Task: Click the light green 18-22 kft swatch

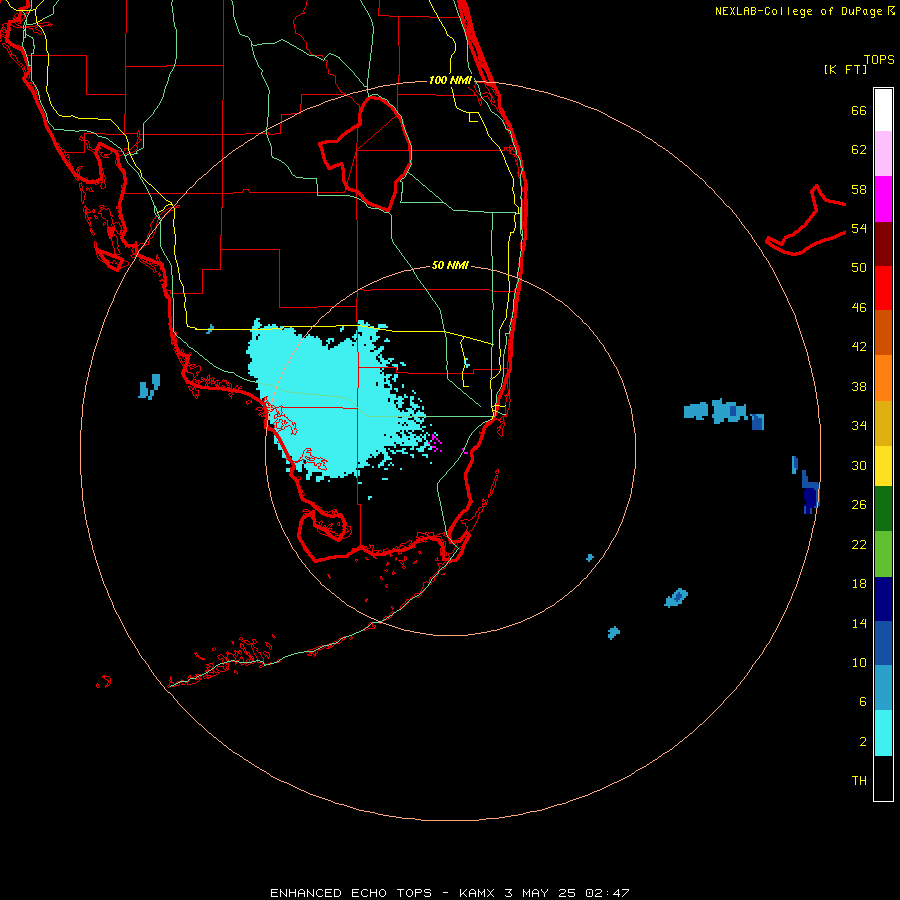Action: tap(883, 554)
